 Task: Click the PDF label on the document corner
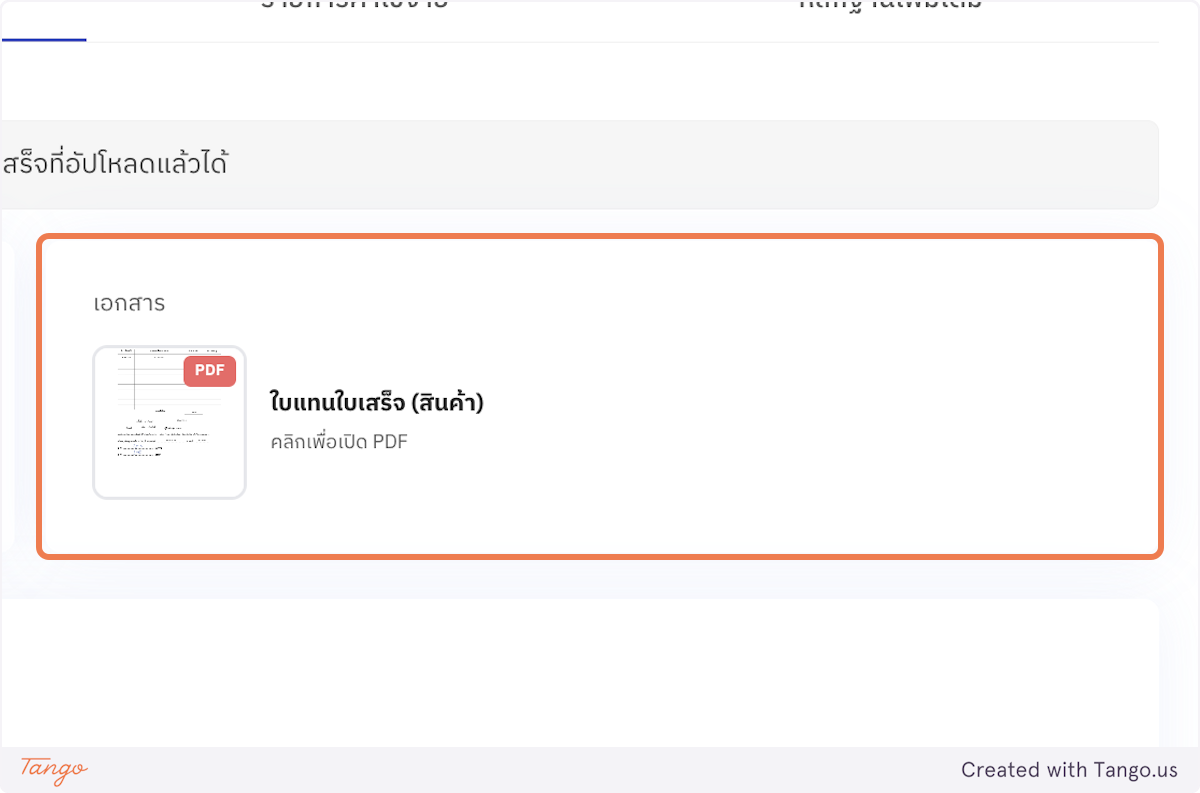coord(209,370)
